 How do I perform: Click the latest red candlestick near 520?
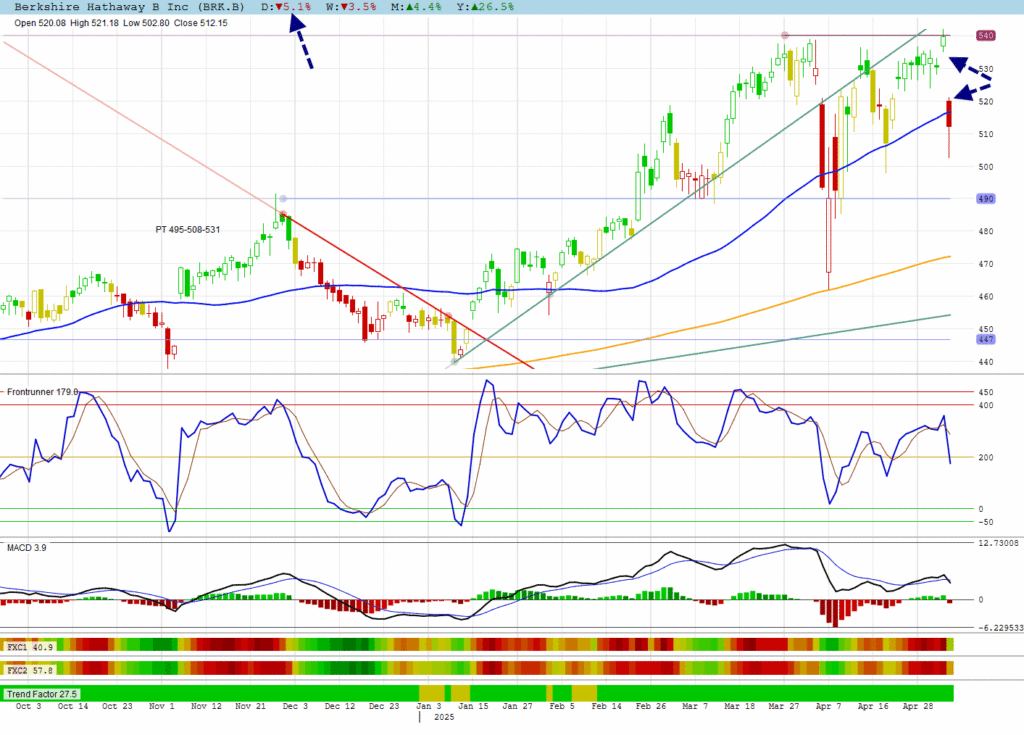[x=949, y=114]
